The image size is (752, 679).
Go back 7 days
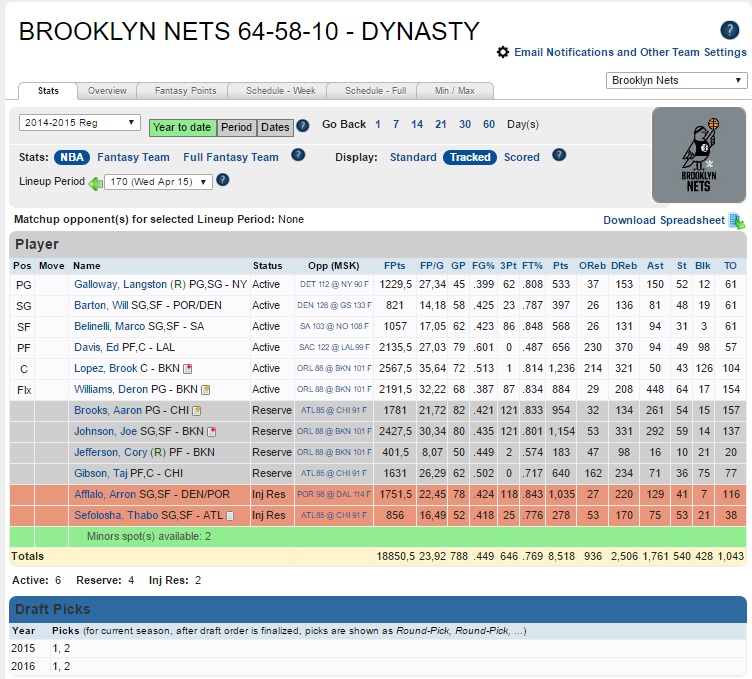coord(396,125)
